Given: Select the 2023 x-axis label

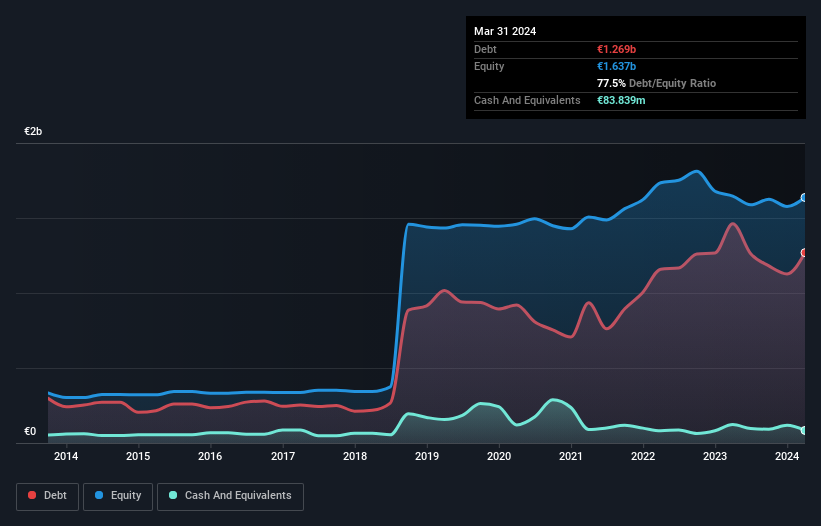Looking at the screenshot, I should click(x=715, y=456).
